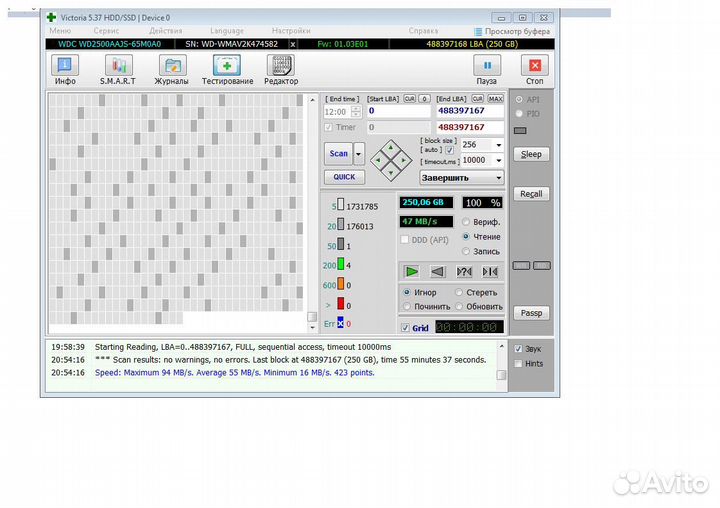Click the Start LBA input field
720x508 pixels.
[399, 111]
